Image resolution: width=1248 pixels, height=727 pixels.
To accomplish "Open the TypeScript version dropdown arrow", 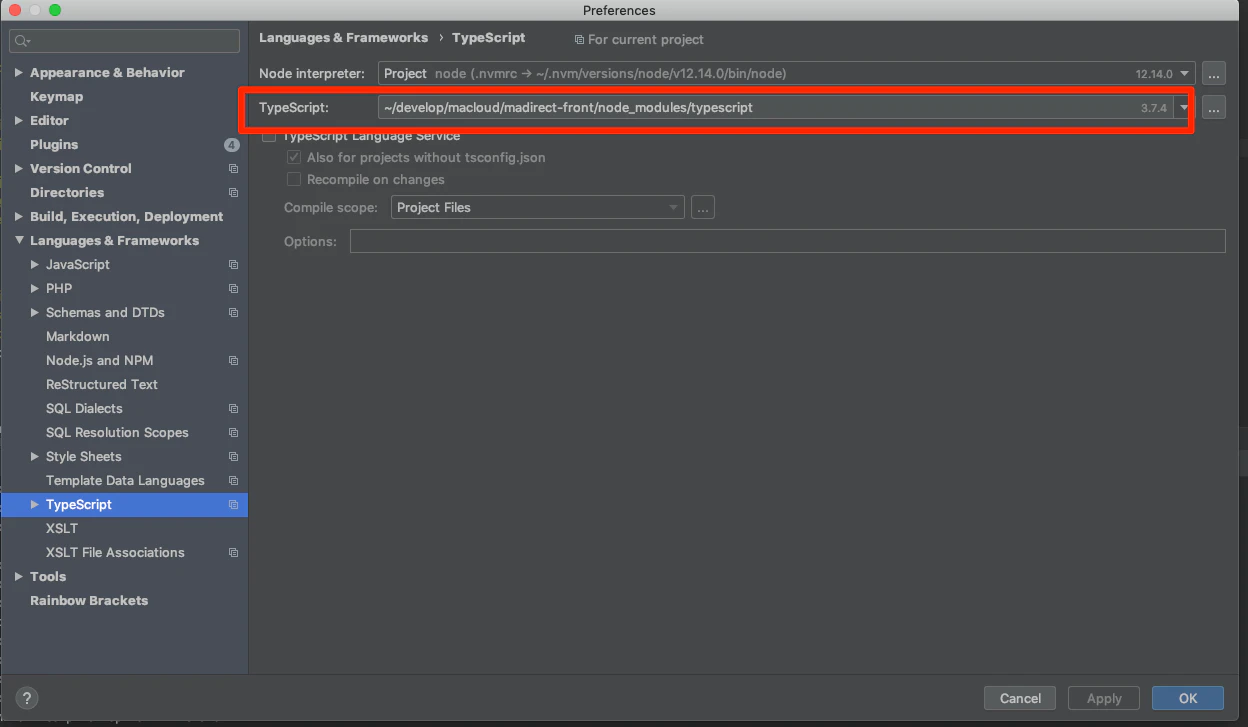I will [x=1185, y=108].
